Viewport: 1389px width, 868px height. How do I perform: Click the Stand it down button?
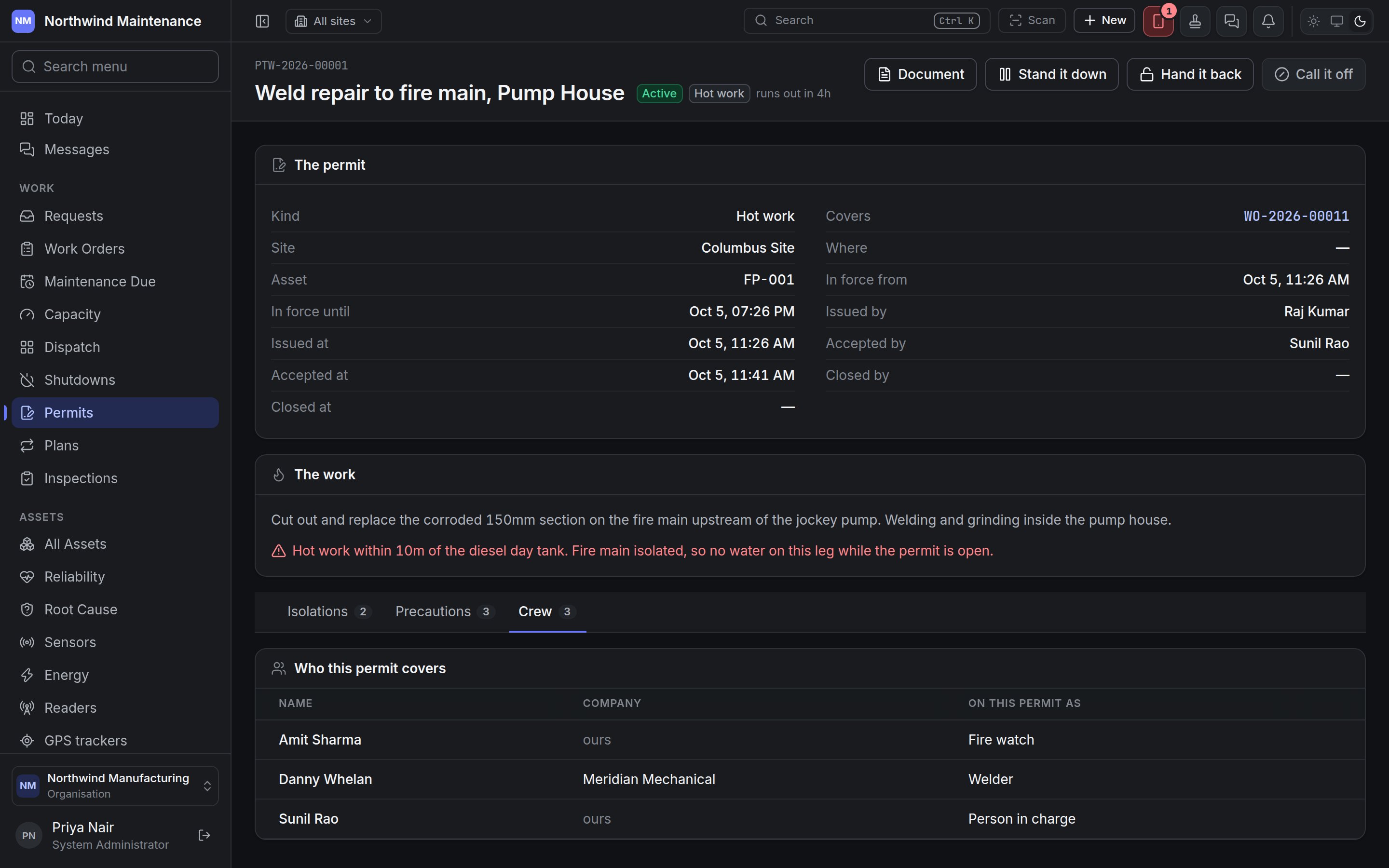tap(1051, 74)
